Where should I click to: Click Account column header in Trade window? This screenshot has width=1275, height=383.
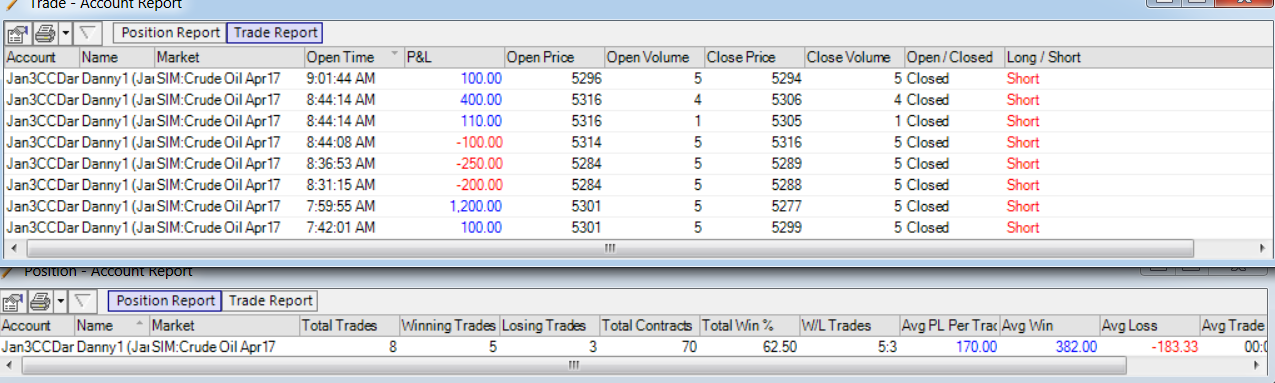(x=41, y=57)
